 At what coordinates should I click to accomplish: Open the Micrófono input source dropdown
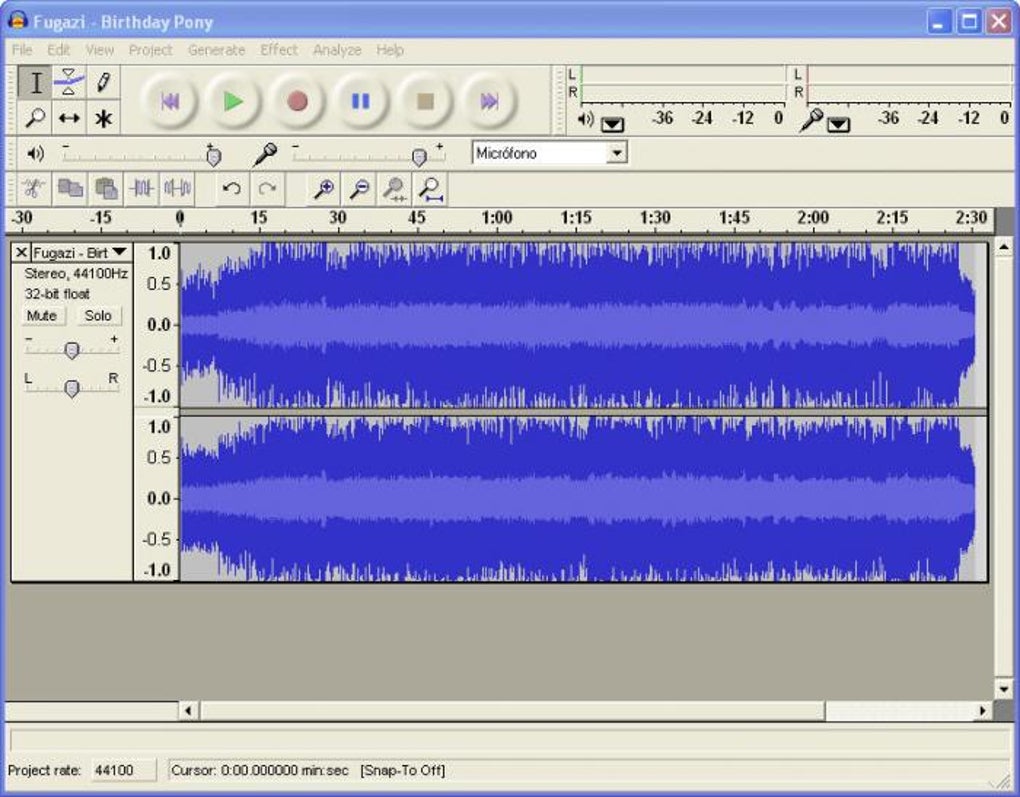pyautogui.click(x=617, y=153)
